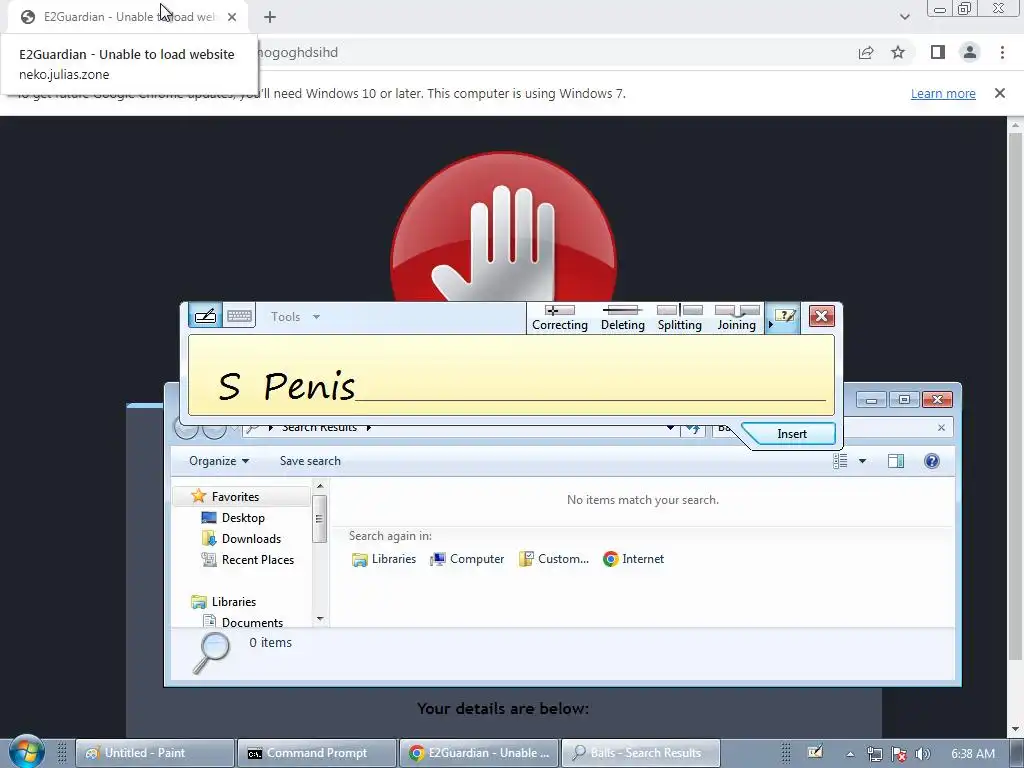
Task: Click Save search in Explorer toolbar
Action: (x=310, y=461)
